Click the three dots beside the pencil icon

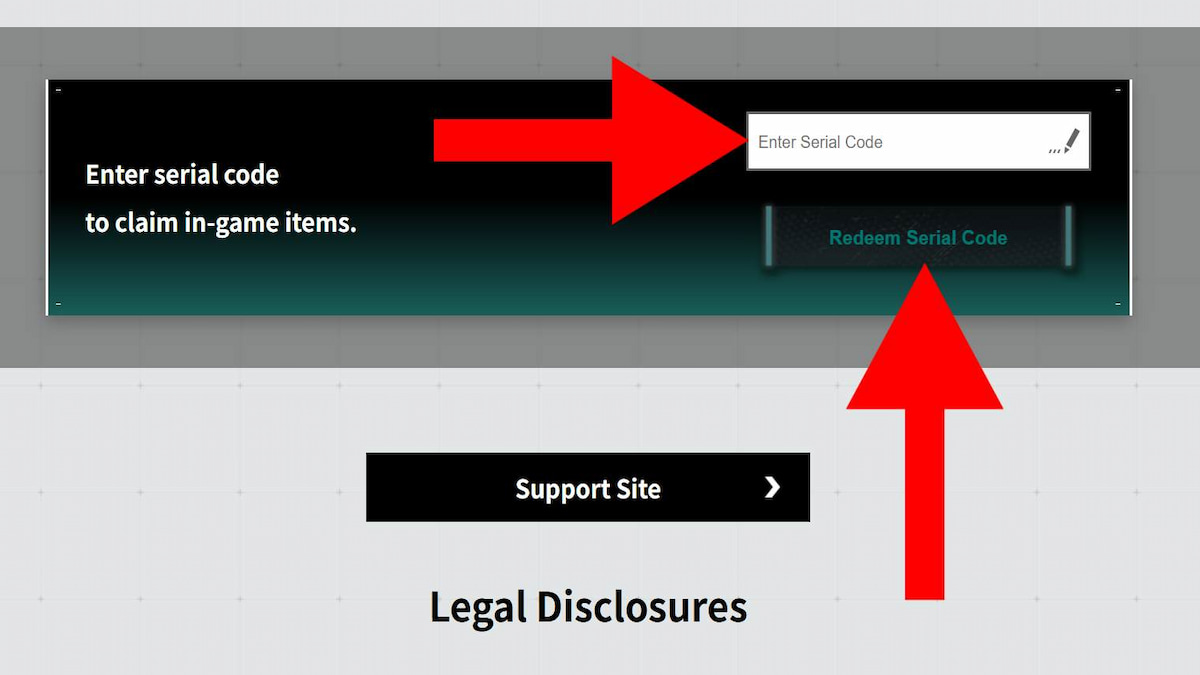1055,151
